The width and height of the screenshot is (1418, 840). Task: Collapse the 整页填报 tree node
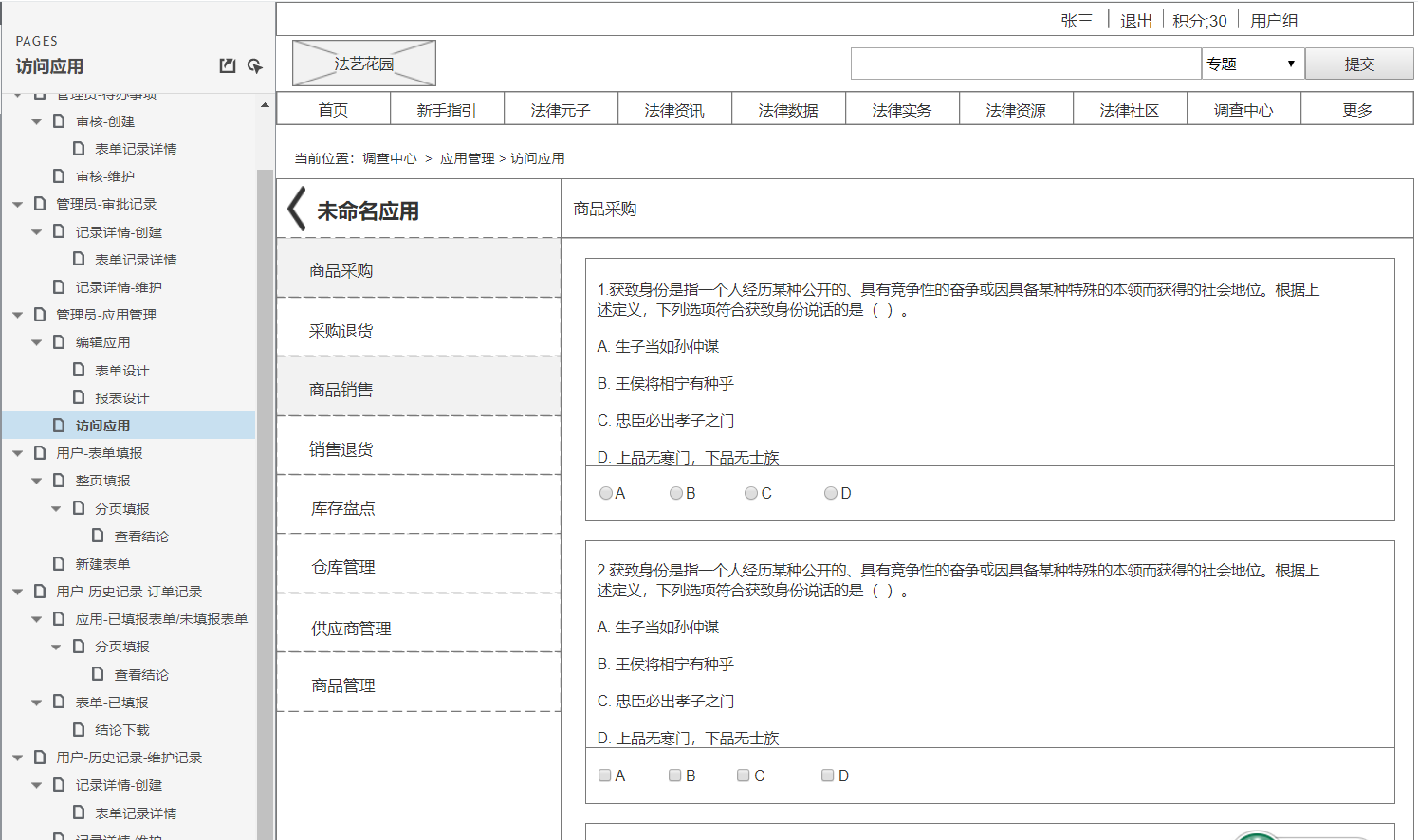click(x=36, y=481)
